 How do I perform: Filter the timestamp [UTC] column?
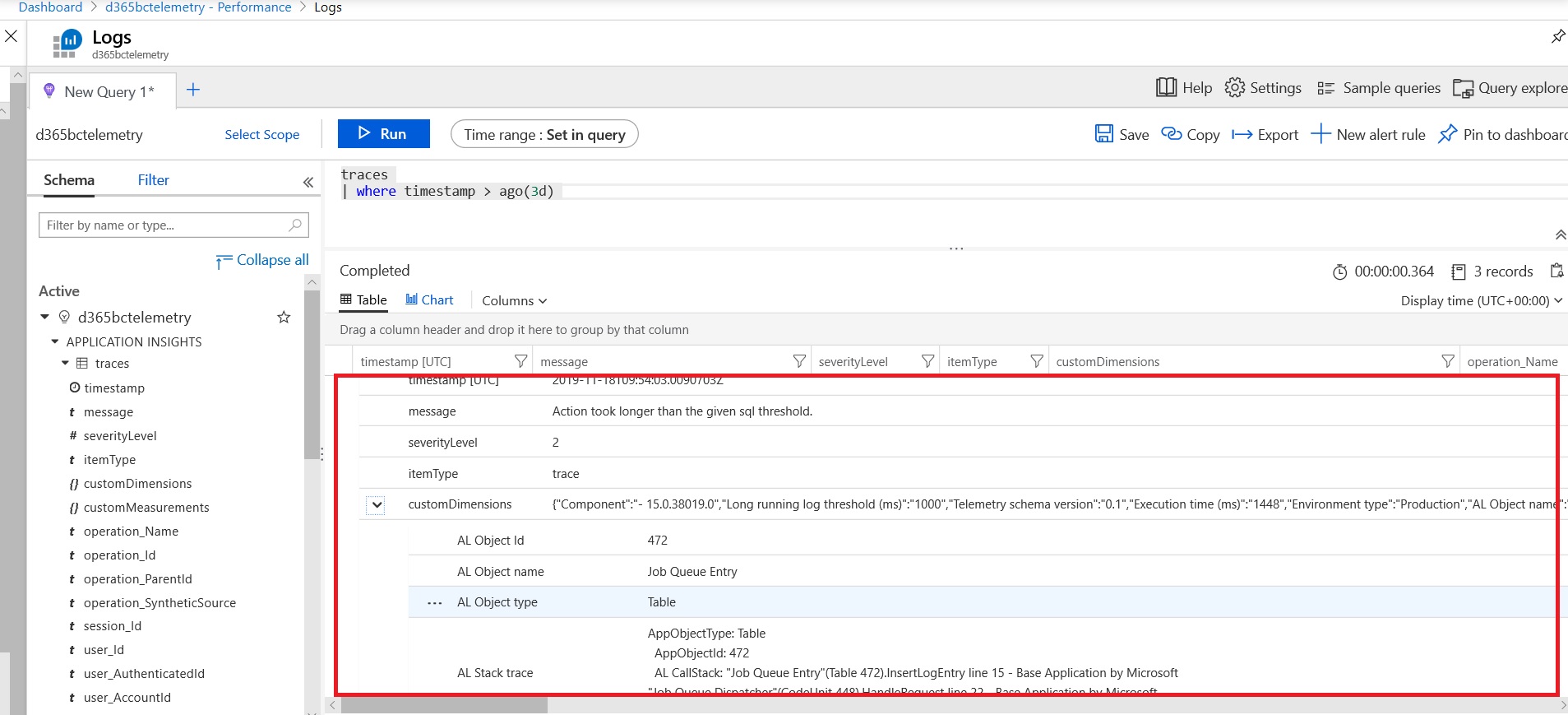(x=520, y=361)
